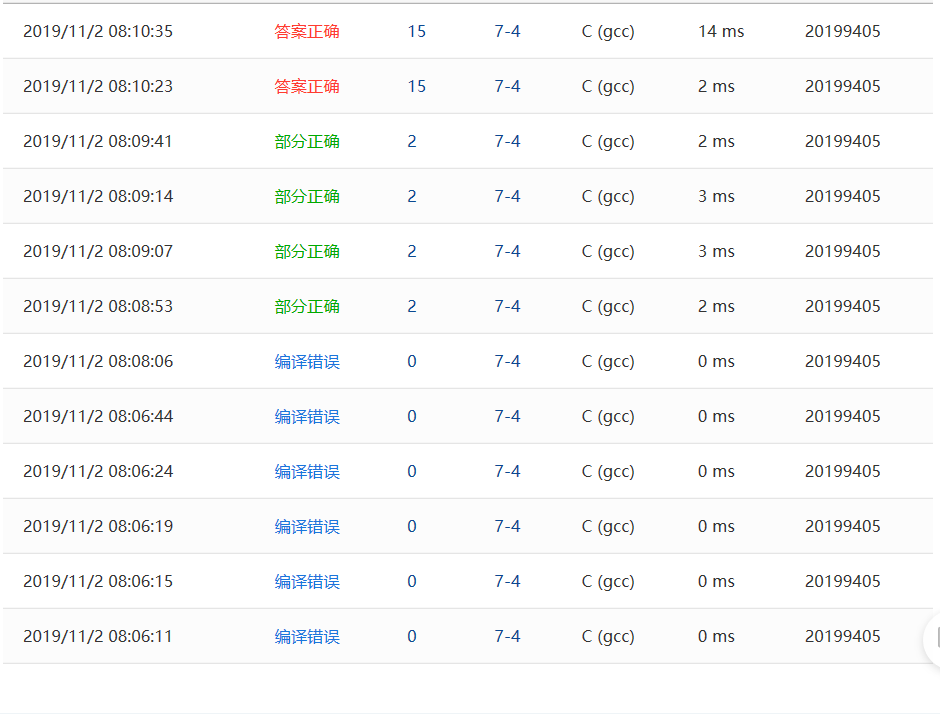Open problem 7-4 in the 08:10:23 row
The width and height of the screenshot is (940, 714).
(507, 86)
